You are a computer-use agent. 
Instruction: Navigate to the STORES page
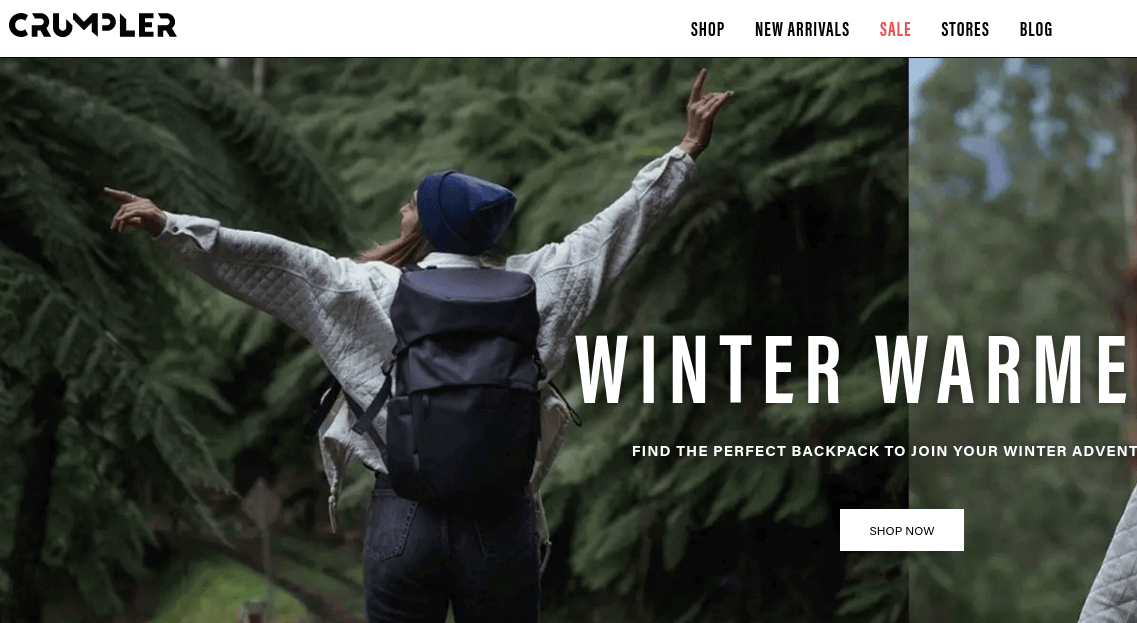pyautogui.click(x=965, y=30)
